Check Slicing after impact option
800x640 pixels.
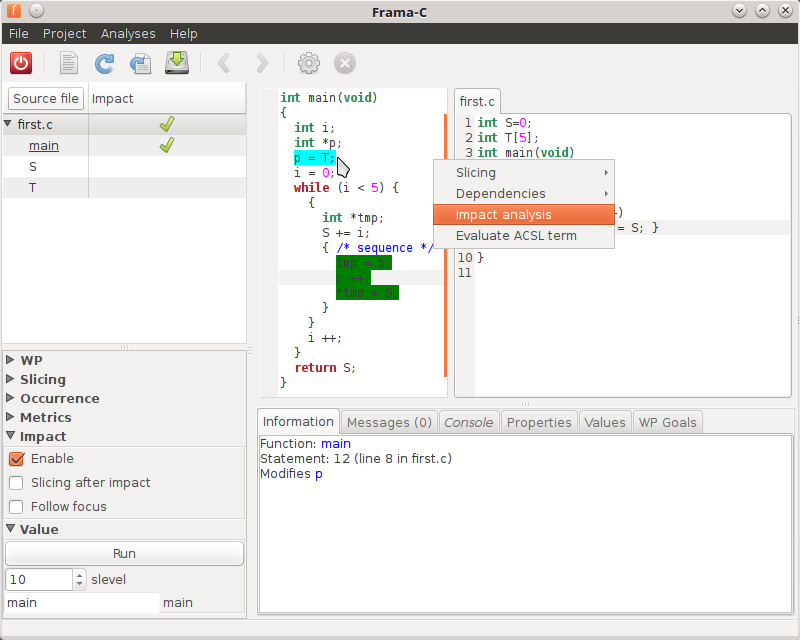16,483
